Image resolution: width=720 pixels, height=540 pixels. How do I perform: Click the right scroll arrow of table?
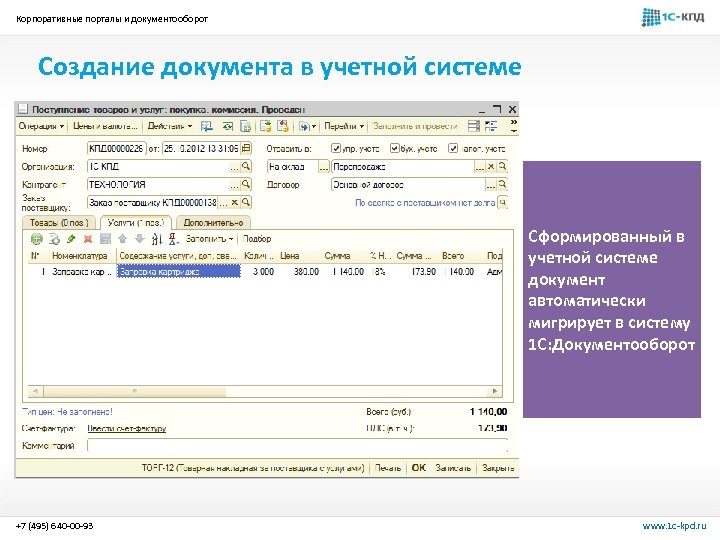[x=495, y=391]
